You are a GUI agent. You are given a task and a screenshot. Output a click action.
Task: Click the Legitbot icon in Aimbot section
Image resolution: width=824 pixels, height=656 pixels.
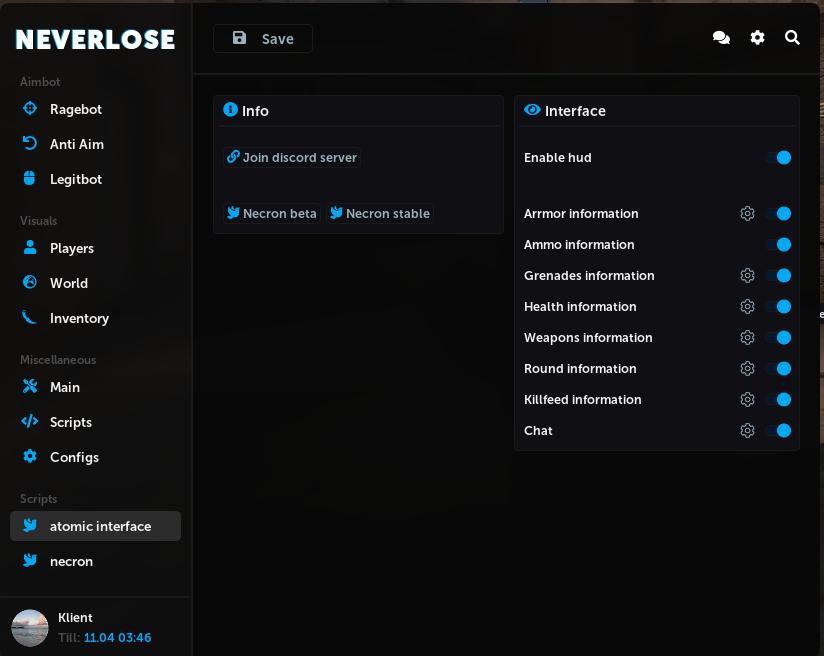(x=30, y=179)
